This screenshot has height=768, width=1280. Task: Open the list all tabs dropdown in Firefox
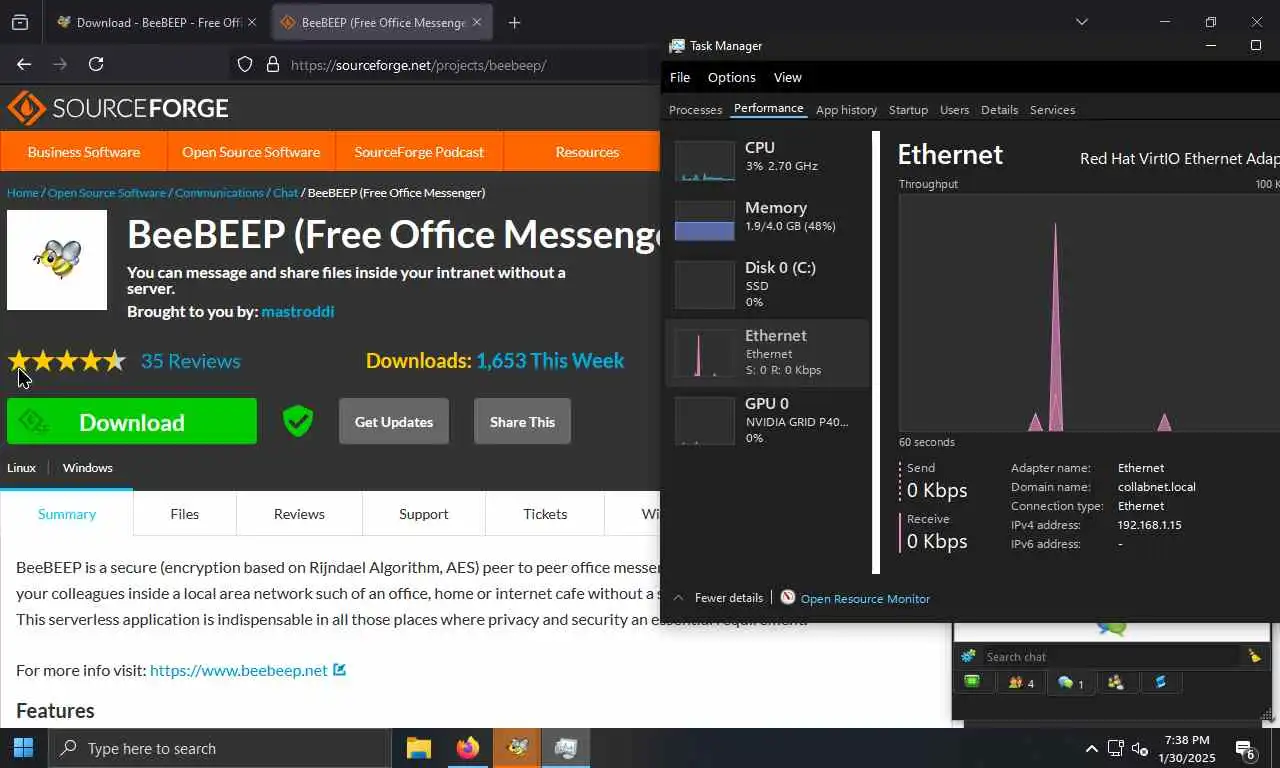click(1081, 22)
